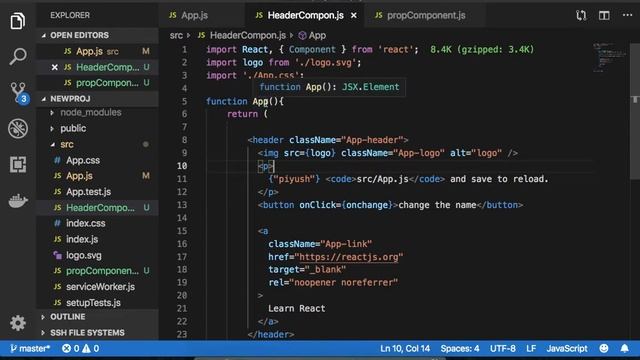Open the Manage gear in activity bar
The width and height of the screenshot is (640, 360).
18,323
